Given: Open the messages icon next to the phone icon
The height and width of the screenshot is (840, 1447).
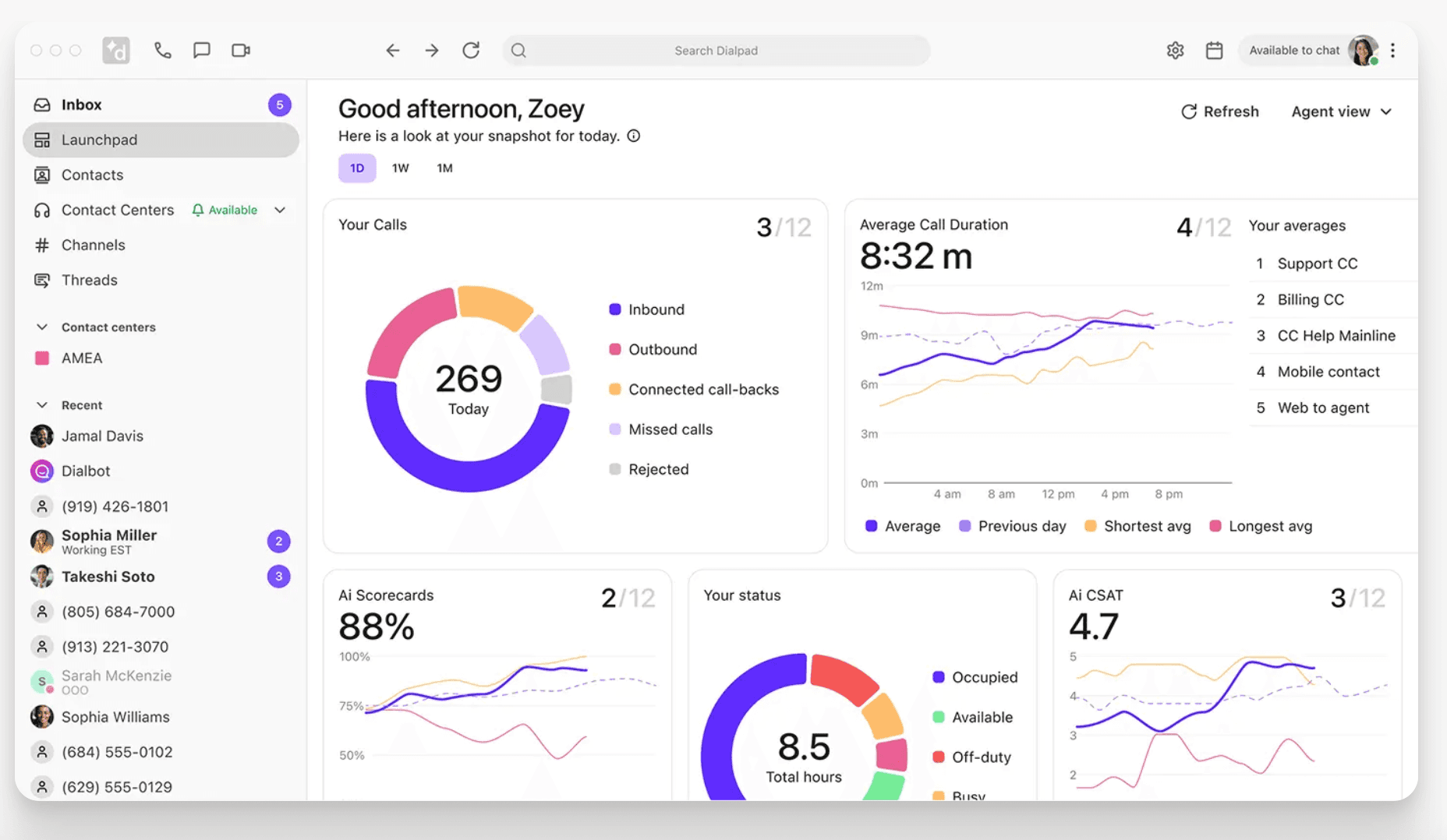Looking at the screenshot, I should pyautogui.click(x=201, y=50).
